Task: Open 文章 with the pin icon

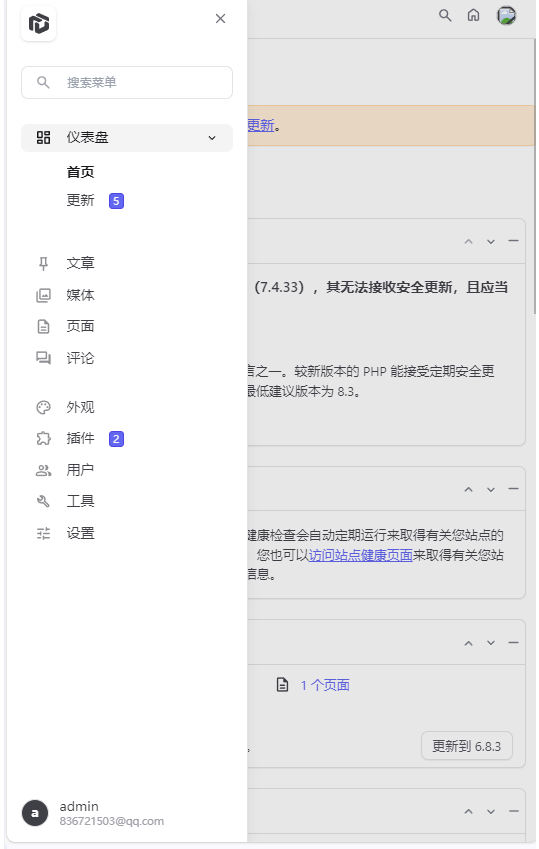Action: [x=43, y=263]
